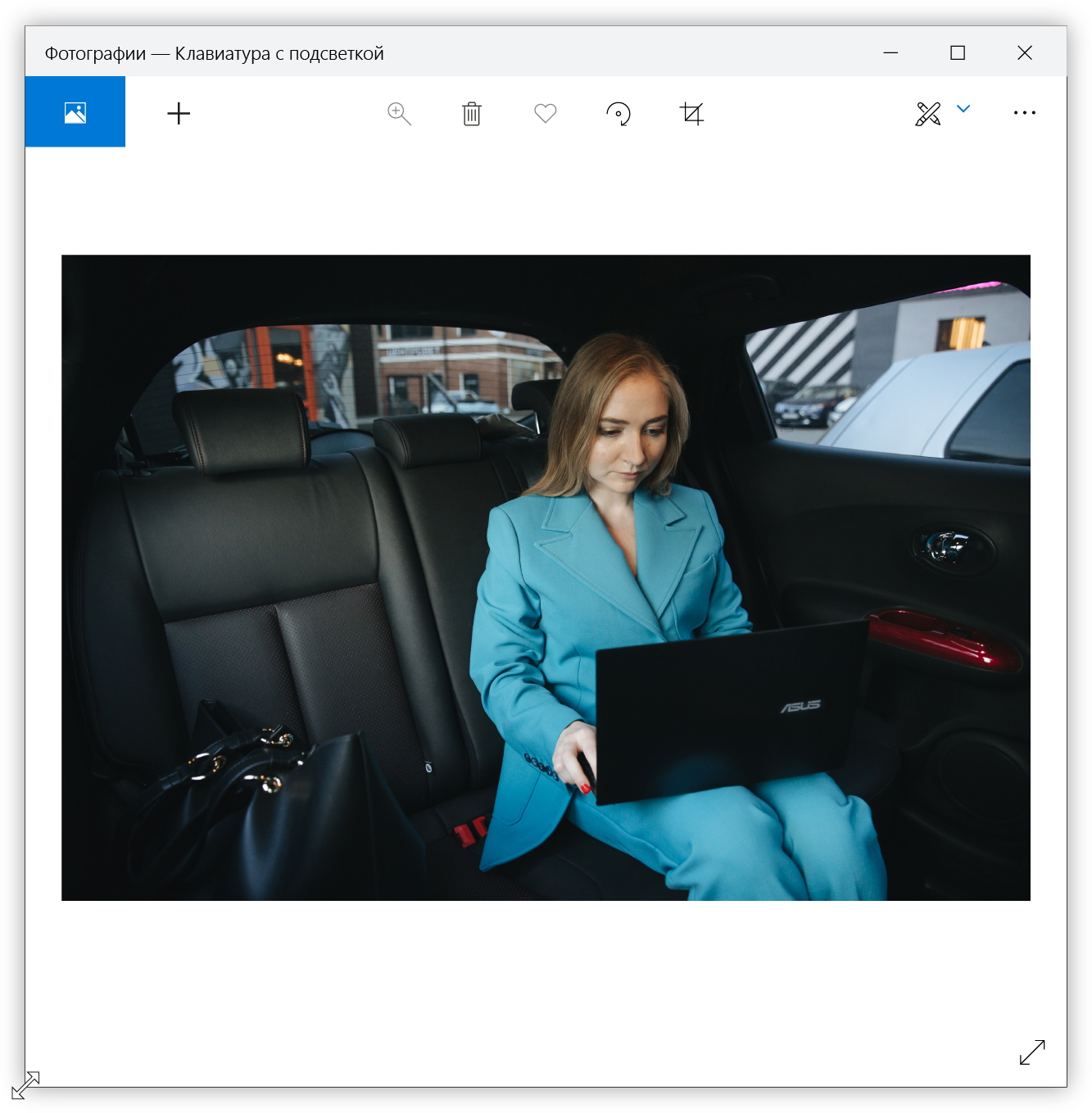Viewport: 1092px width, 1113px height.
Task: Close the Фотографии window
Action: click(1025, 52)
